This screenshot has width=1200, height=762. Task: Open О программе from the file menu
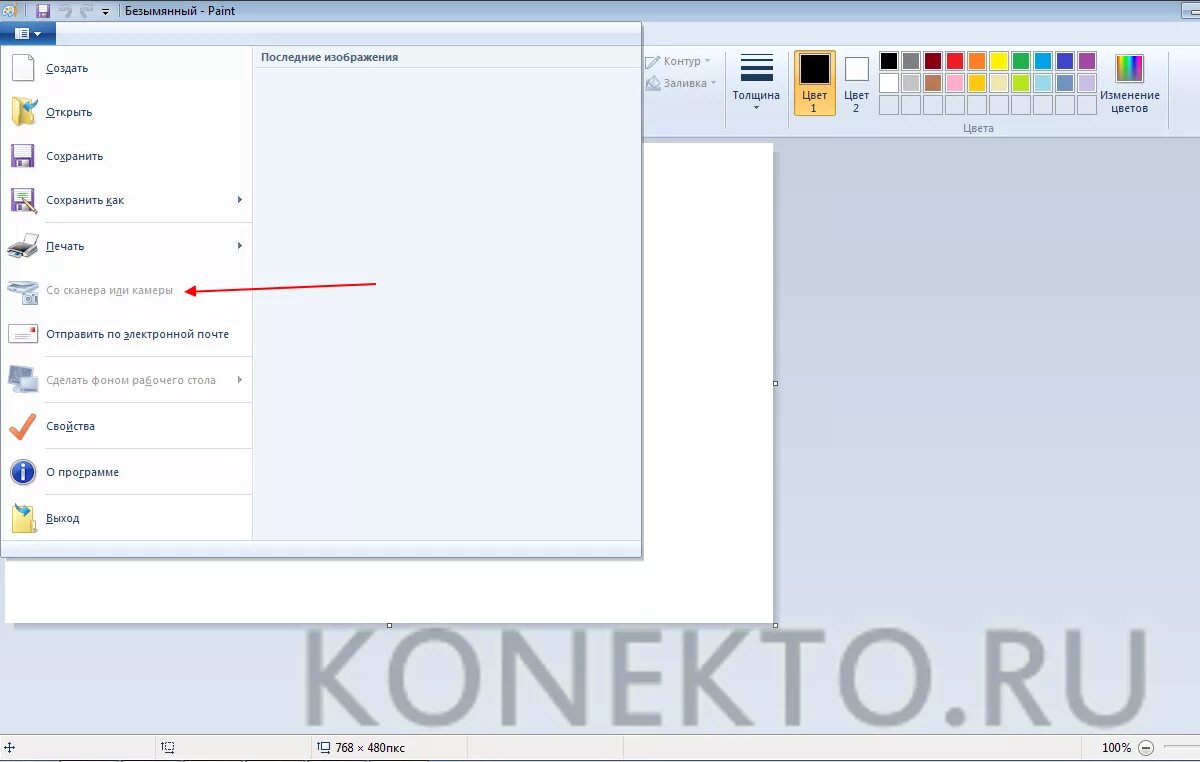(x=127, y=472)
